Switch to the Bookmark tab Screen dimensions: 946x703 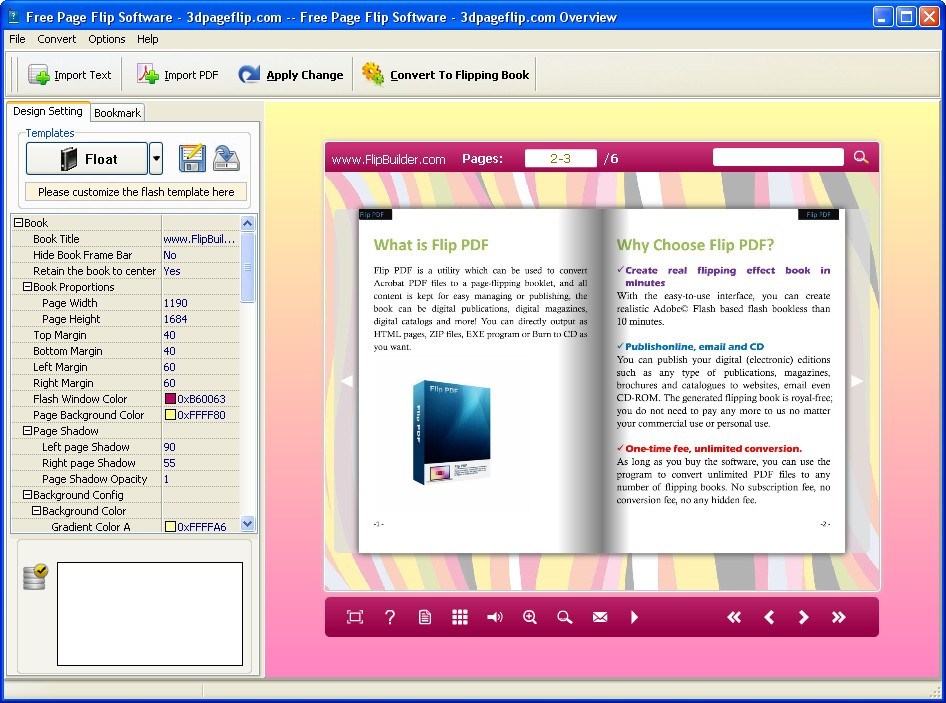pyautogui.click(x=117, y=112)
